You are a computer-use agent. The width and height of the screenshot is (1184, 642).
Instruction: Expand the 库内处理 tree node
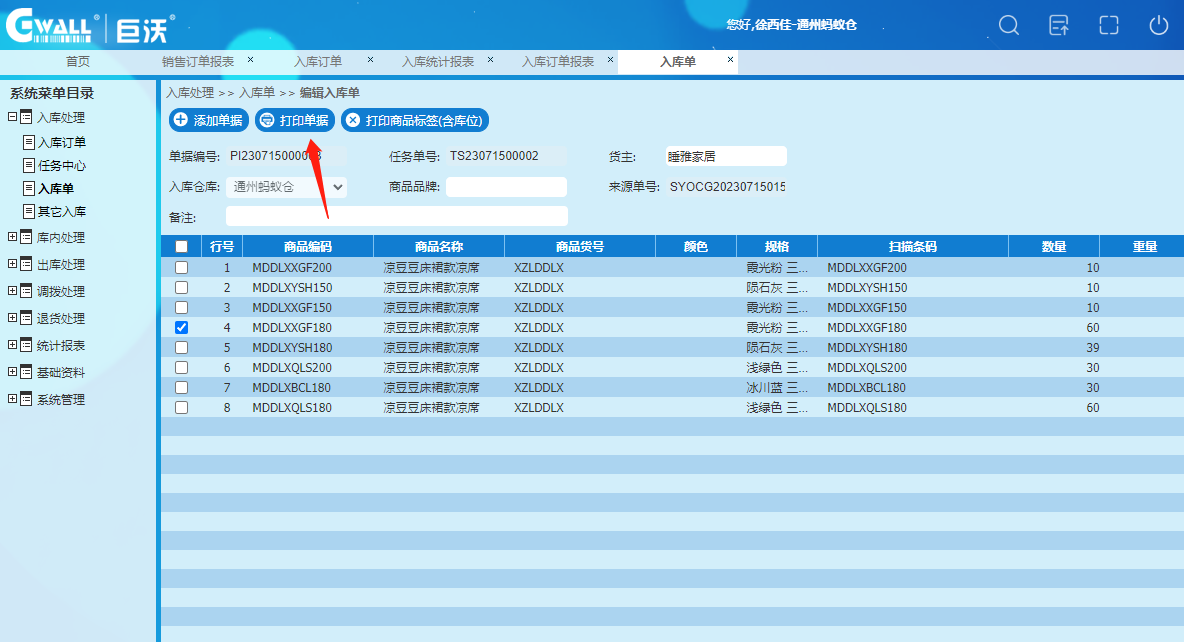coord(12,238)
